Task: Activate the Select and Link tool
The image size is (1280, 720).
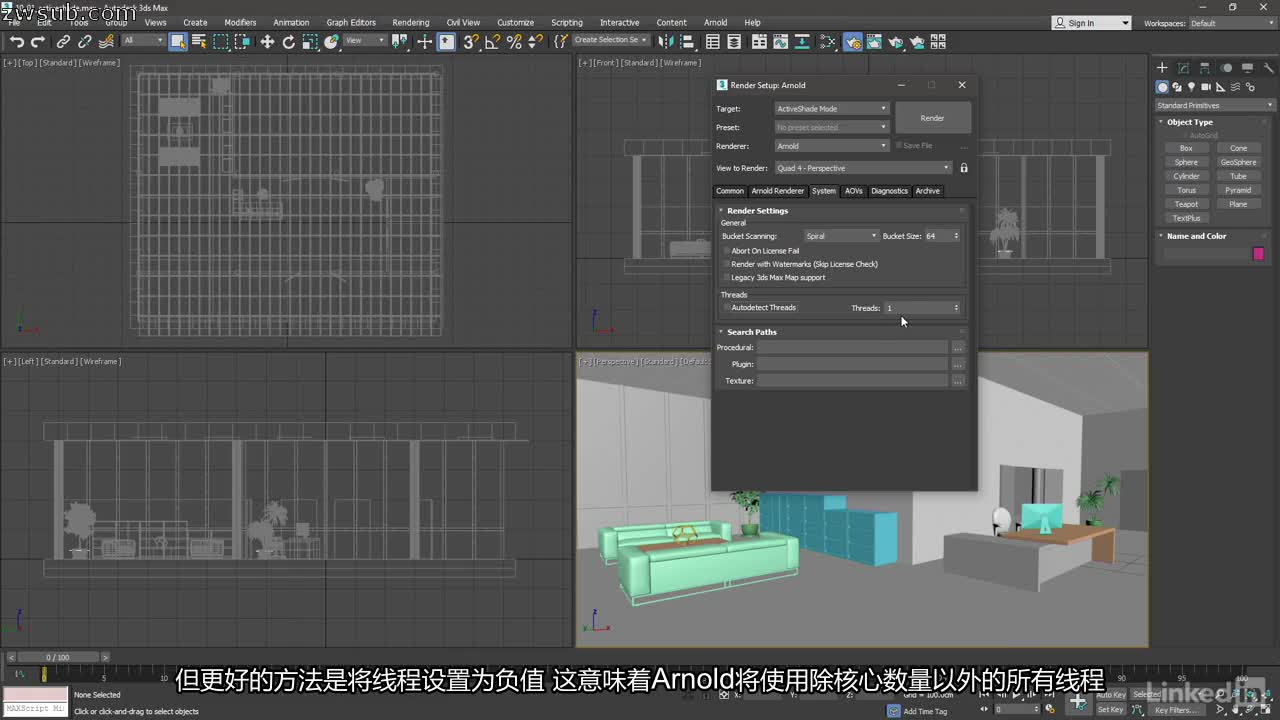Action: click(63, 42)
